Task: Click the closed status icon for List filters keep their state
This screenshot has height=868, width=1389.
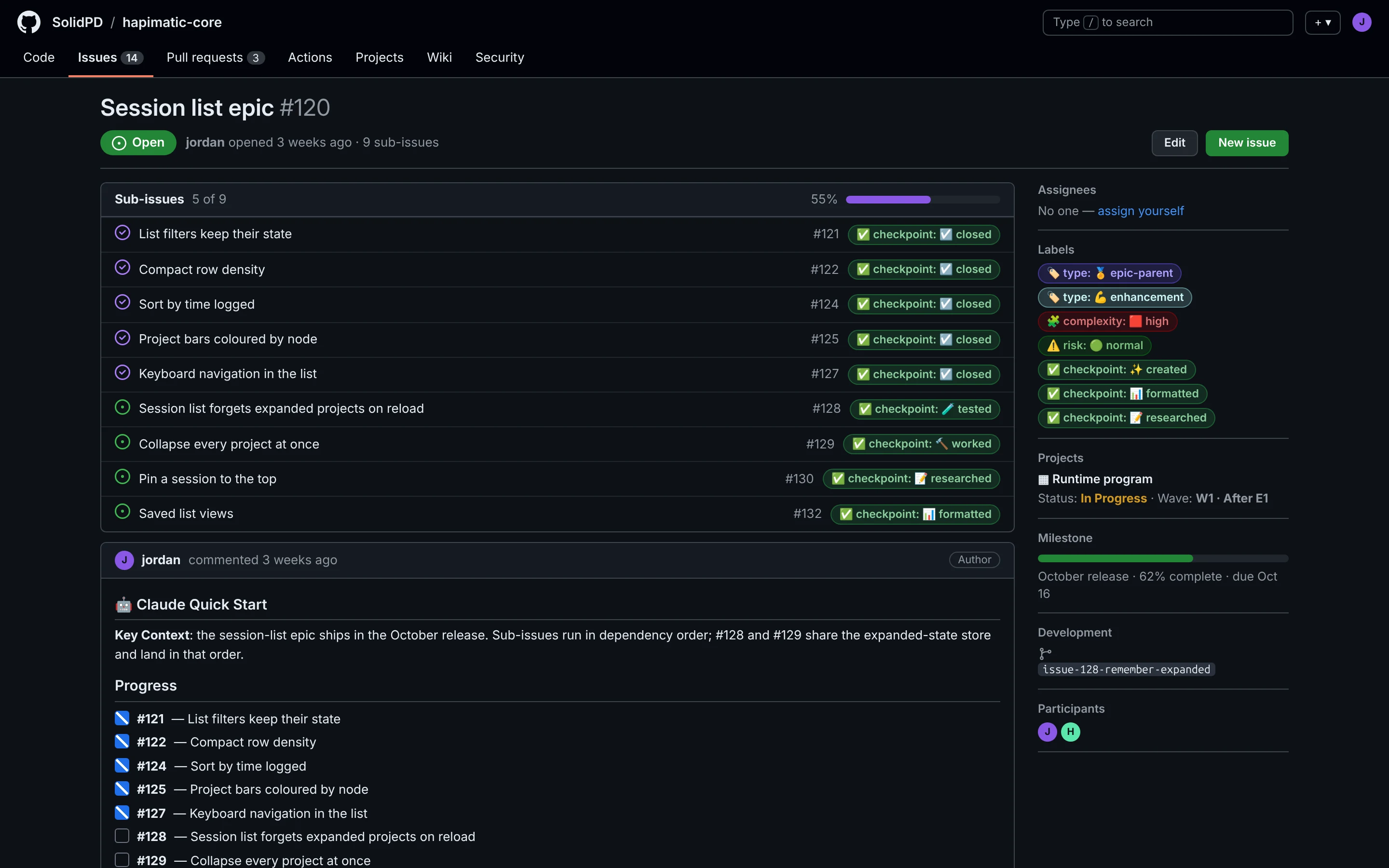Action: [122, 232]
